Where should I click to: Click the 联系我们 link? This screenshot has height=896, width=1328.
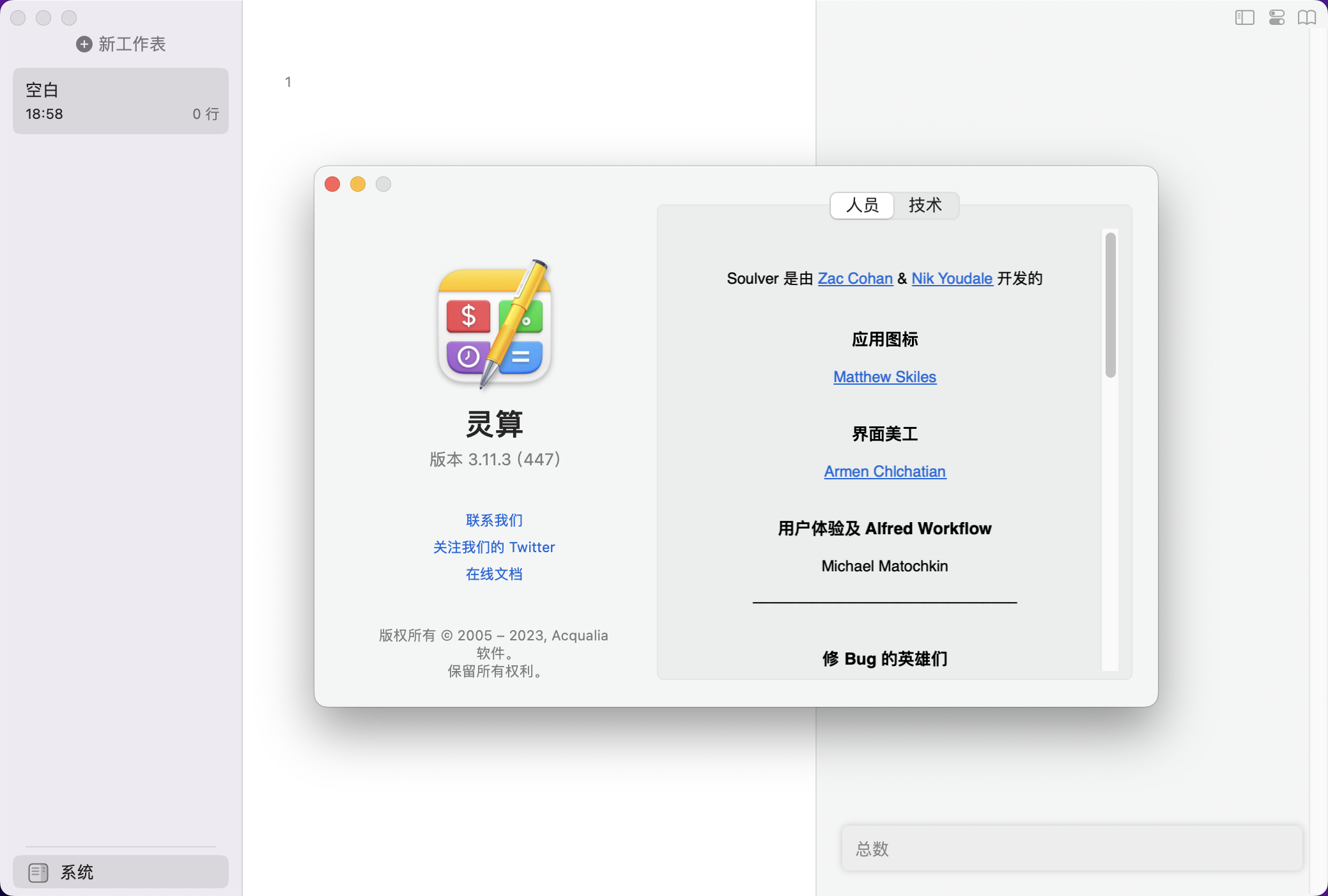click(494, 520)
